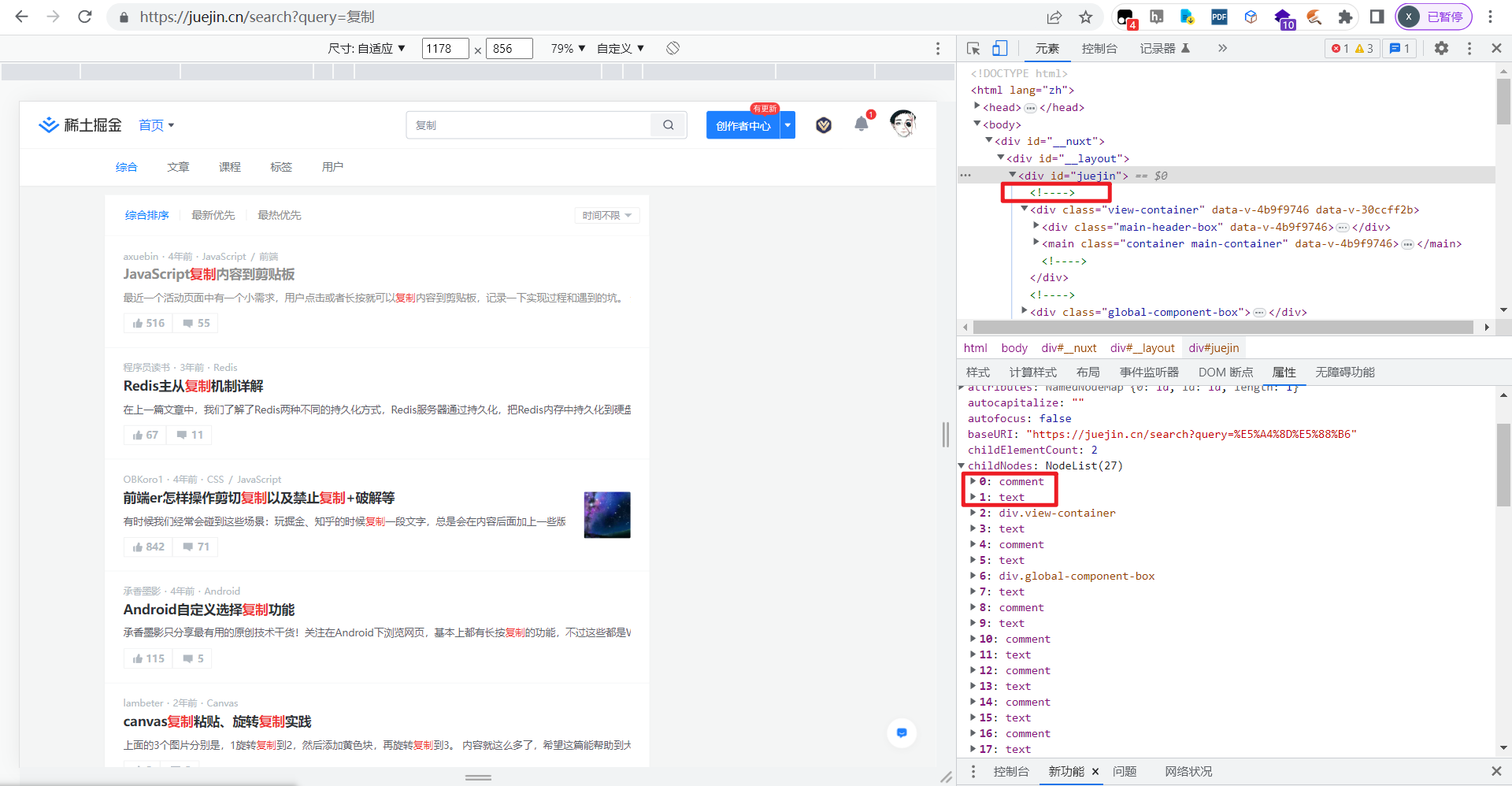The height and width of the screenshot is (786, 1512).
Task: Open the notification bell
Action: [x=862, y=124]
